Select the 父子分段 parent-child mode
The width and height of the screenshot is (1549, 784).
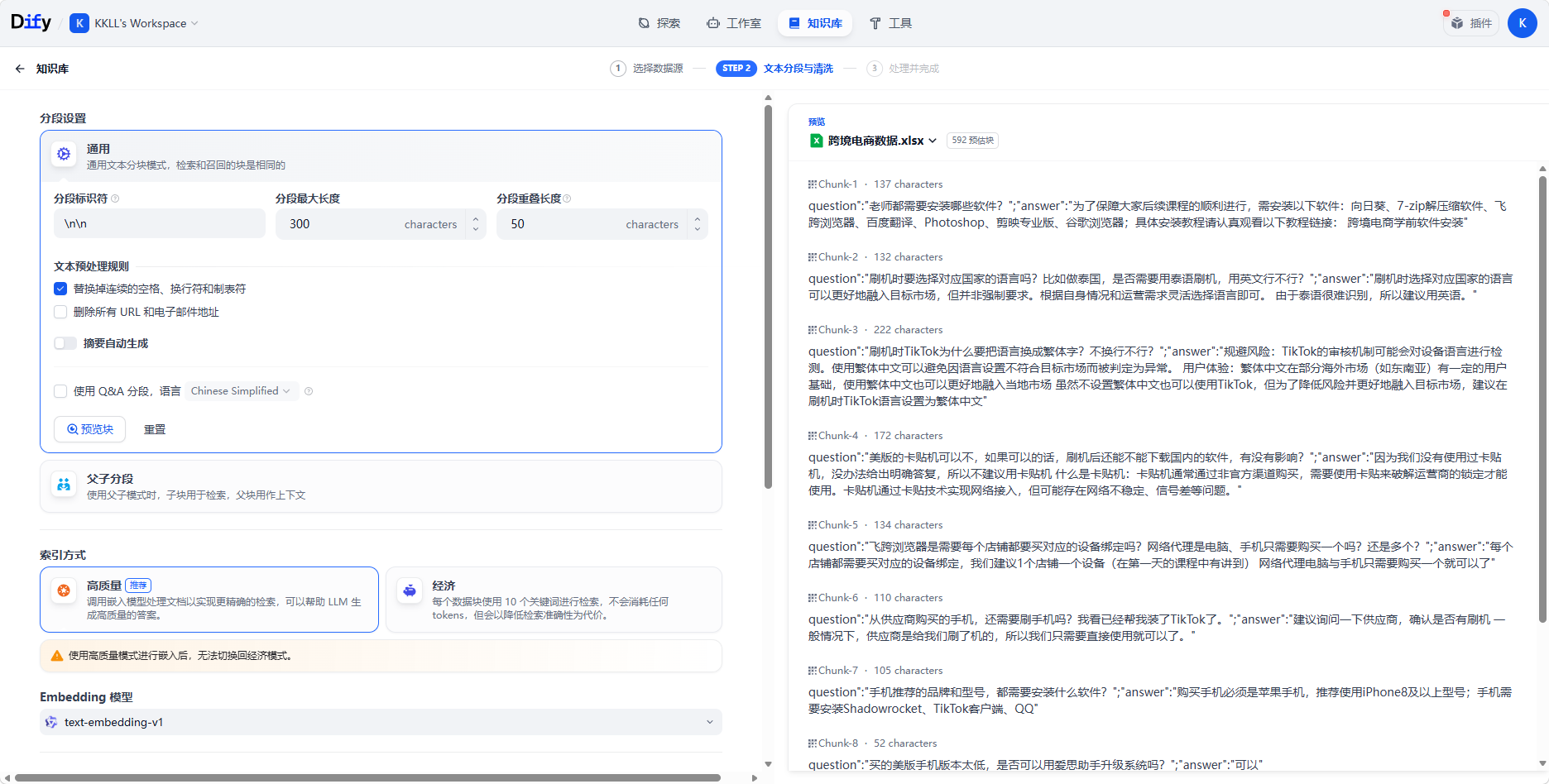point(381,486)
